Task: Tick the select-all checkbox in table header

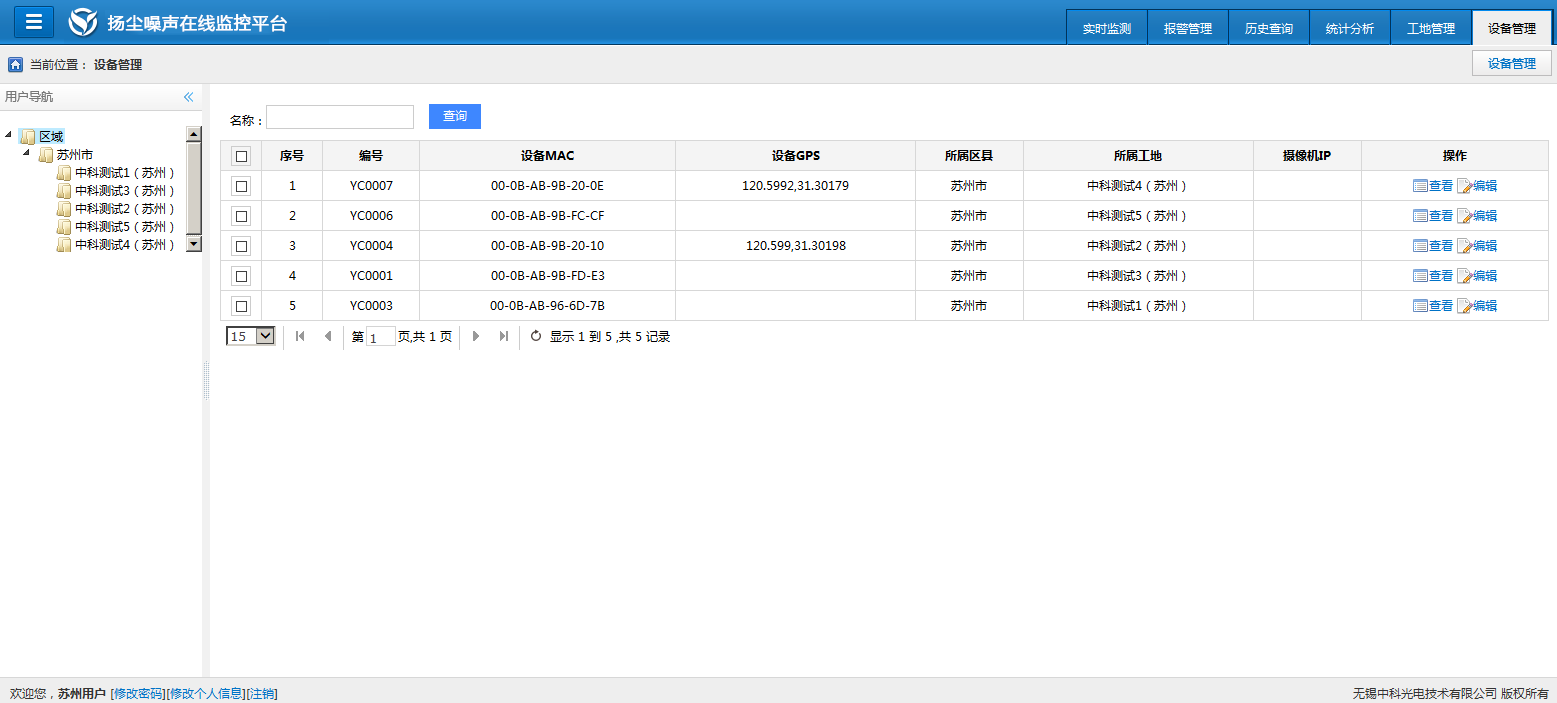Action: [x=241, y=156]
